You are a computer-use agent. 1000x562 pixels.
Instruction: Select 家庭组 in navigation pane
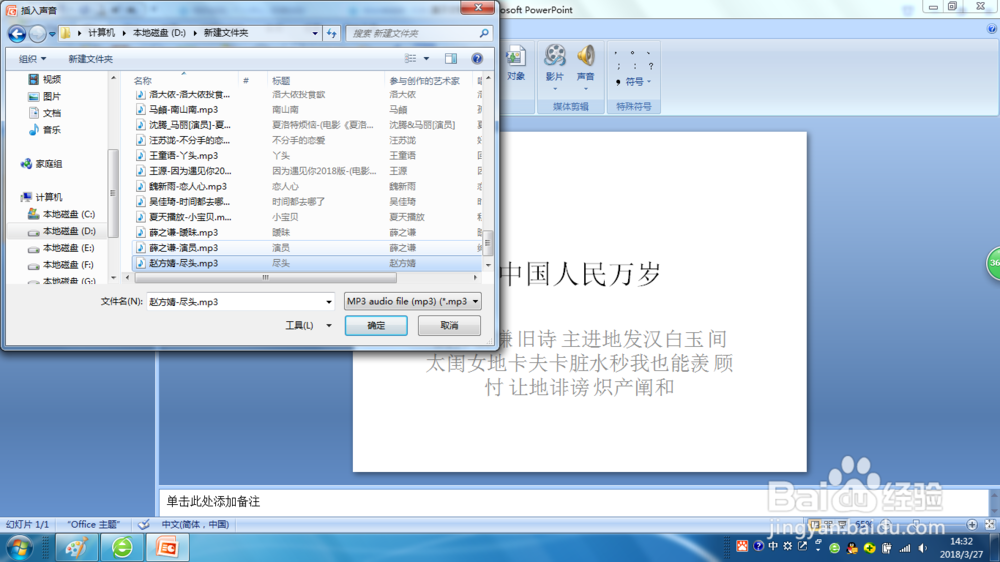42,164
